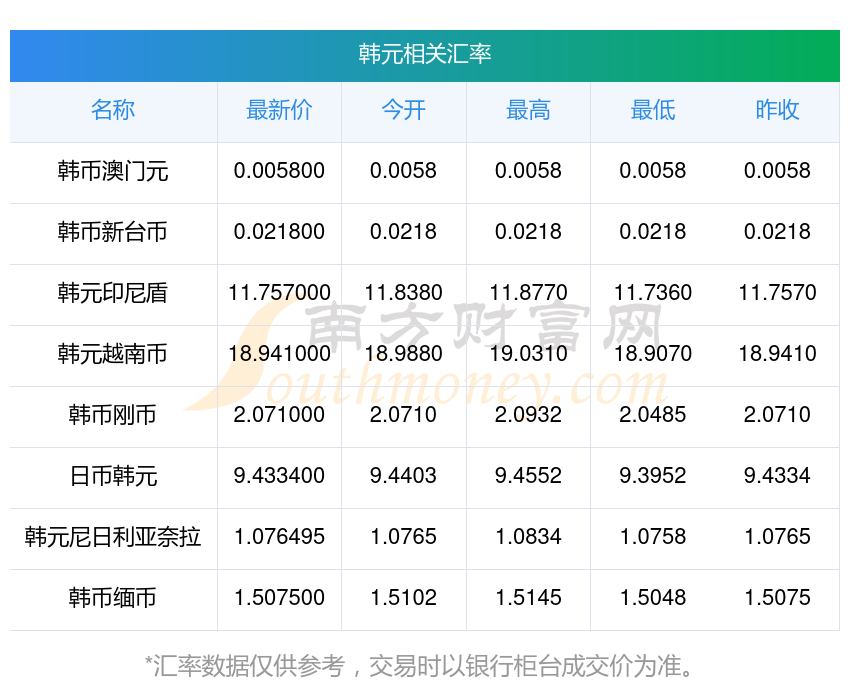The height and width of the screenshot is (698, 850).
Task: Click the 最高 column header
Action: pyautogui.click(x=528, y=110)
